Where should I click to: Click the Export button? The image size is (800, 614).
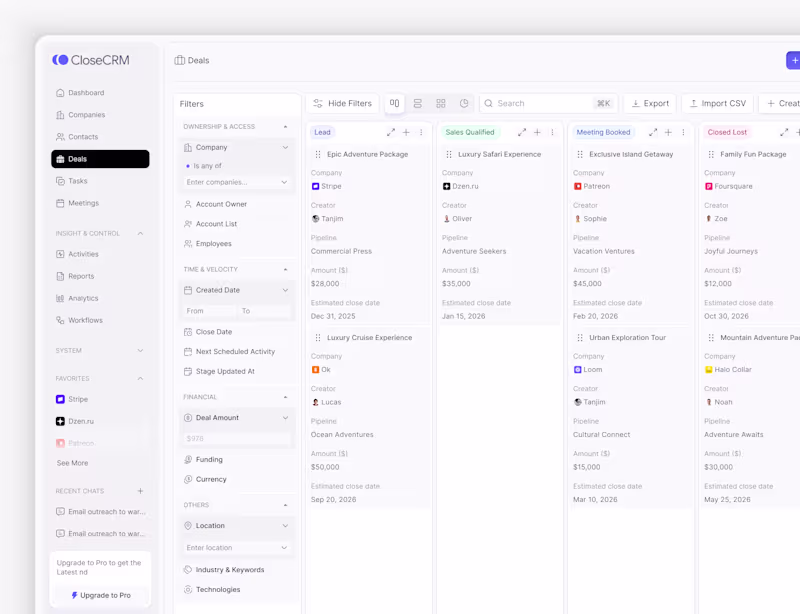pos(650,104)
